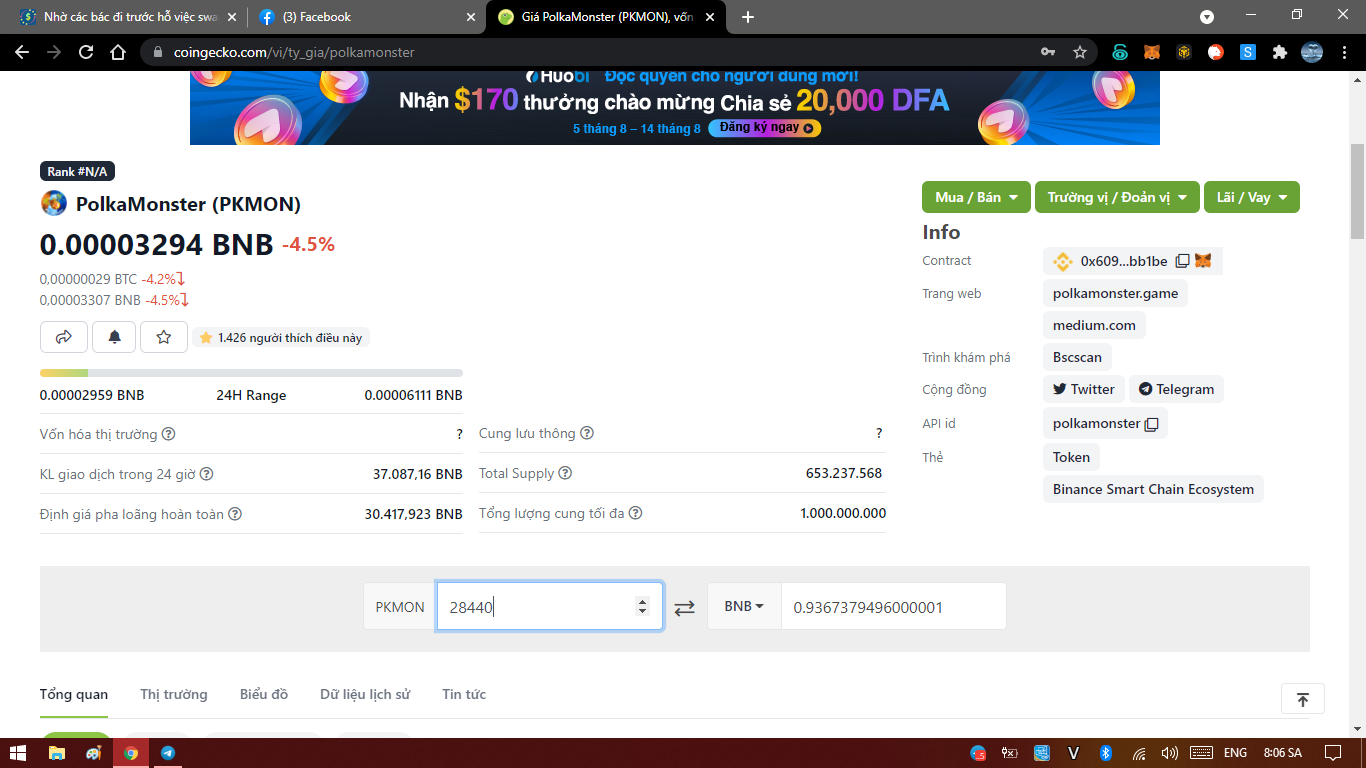
Task: Copy the contract address 0x609...bb1be
Action: (1182, 261)
